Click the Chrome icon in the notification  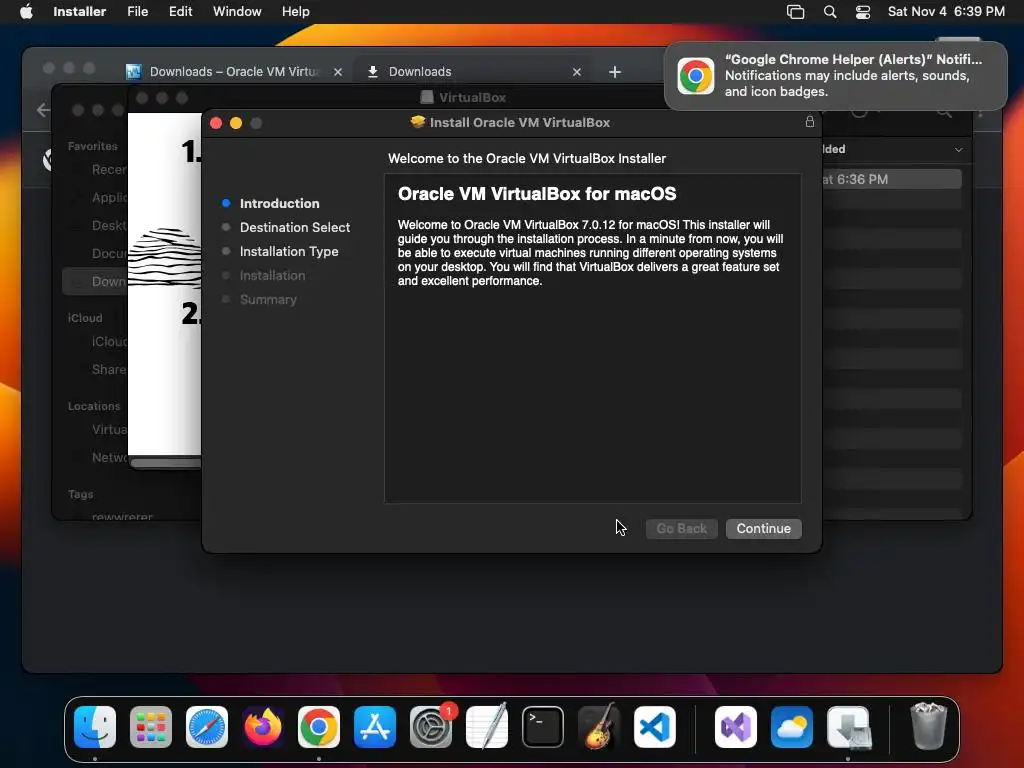point(696,76)
